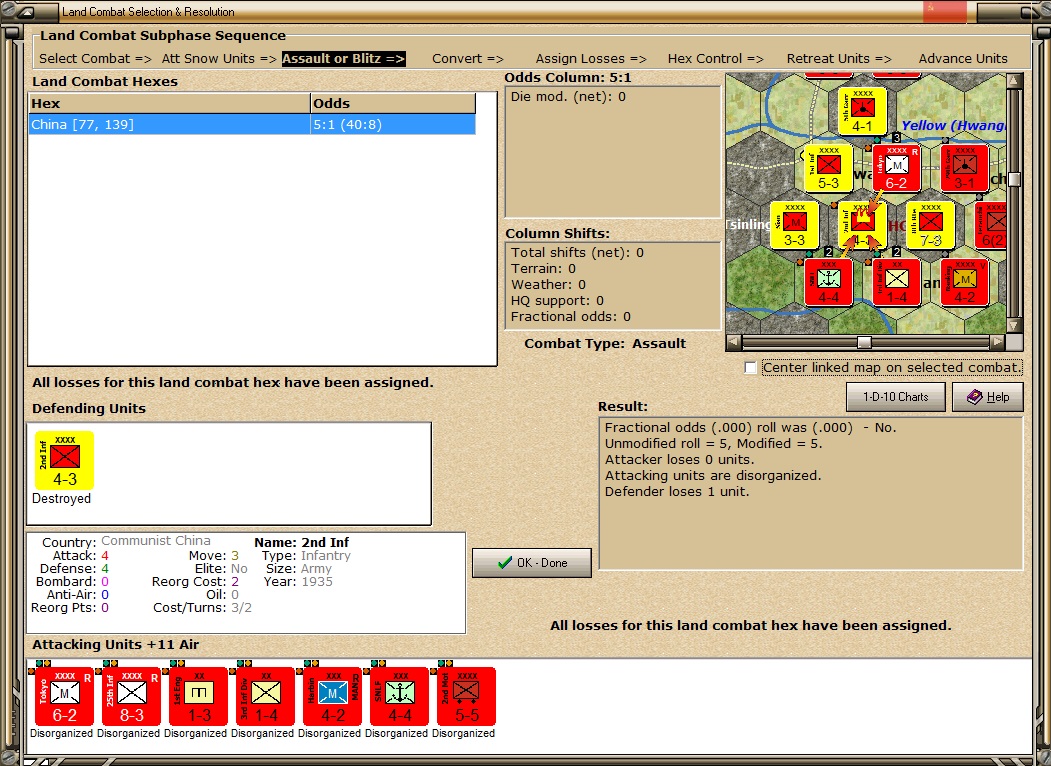The image size is (1051, 766).
Task: Click the Advance Units subphase step
Action: [963, 58]
